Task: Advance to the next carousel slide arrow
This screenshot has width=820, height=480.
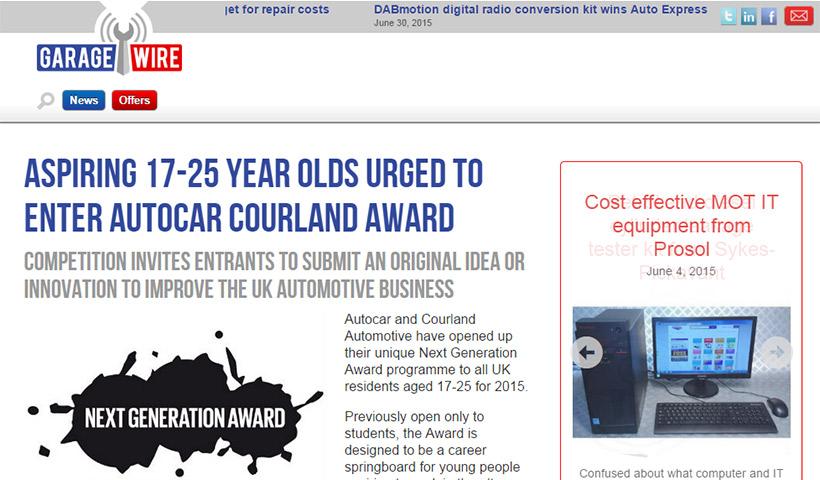Action: [776, 352]
